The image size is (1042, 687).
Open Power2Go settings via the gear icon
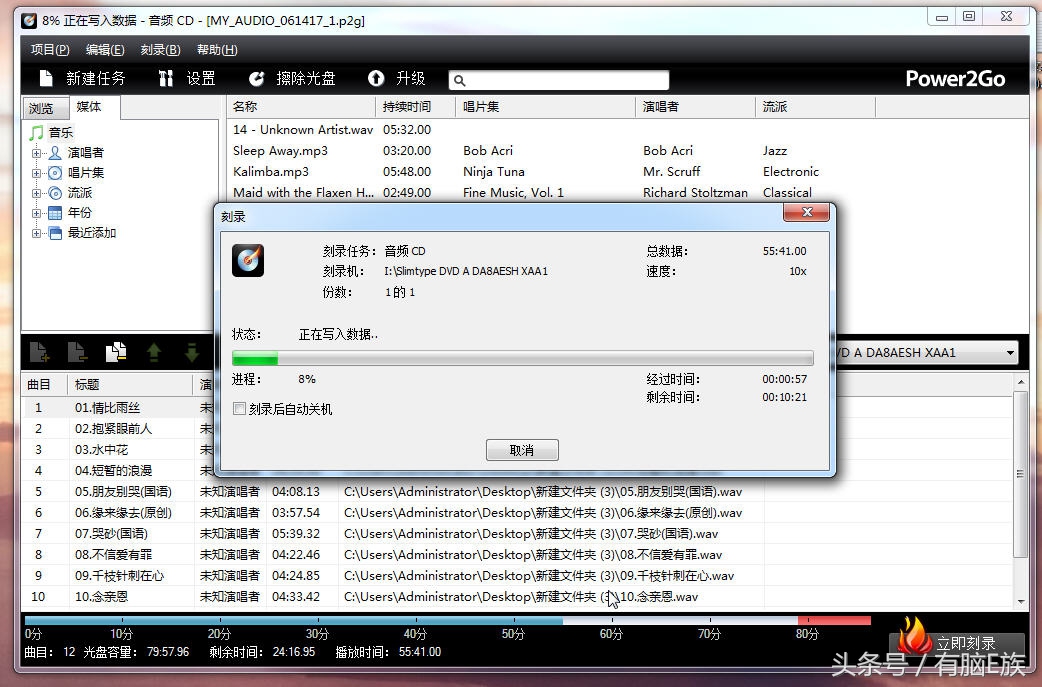click(166, 78)
